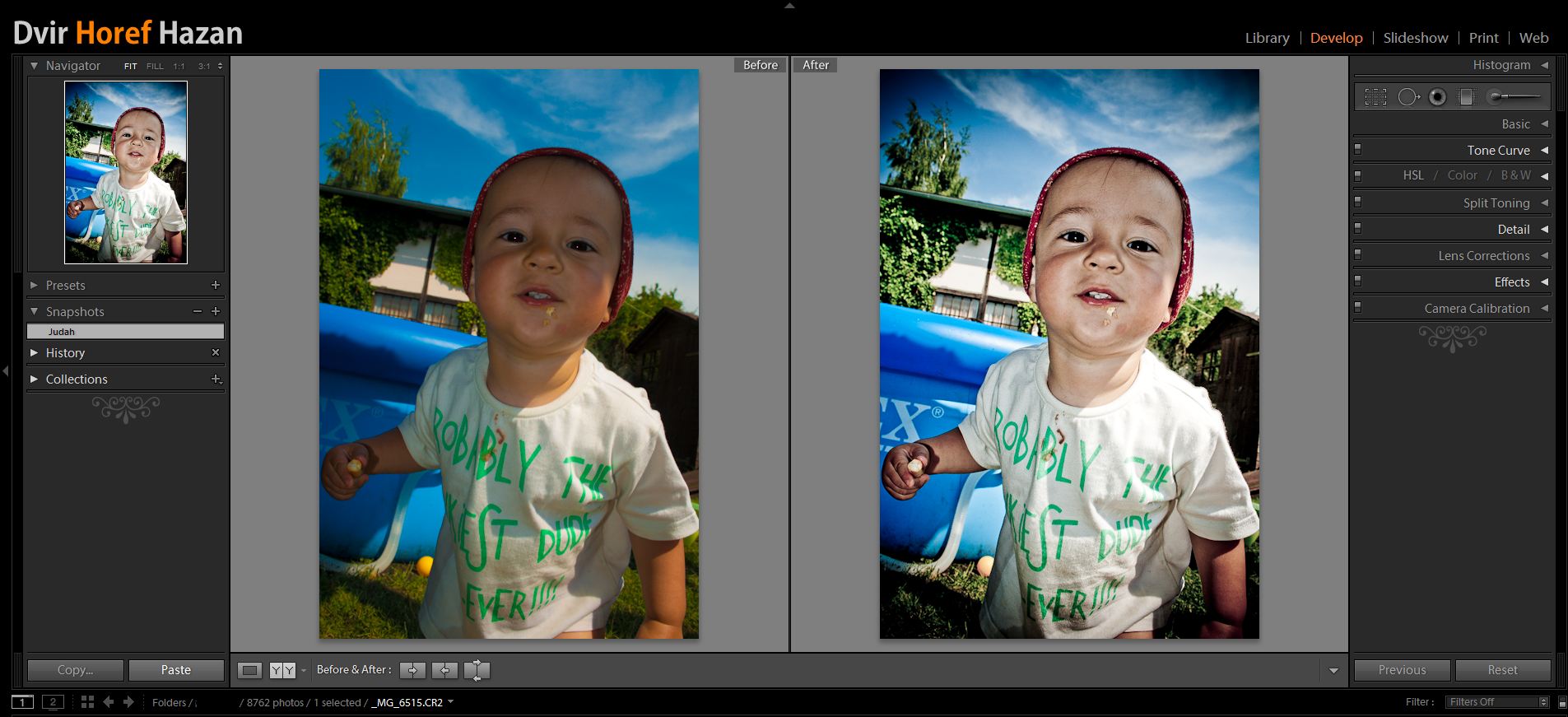Expand the Presets panel

click(x=65, y=286)
